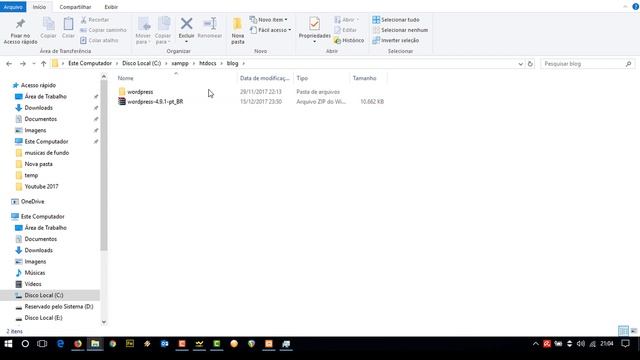
Task: Switch to the Início ribbon tab
Action: coord(39,7)
